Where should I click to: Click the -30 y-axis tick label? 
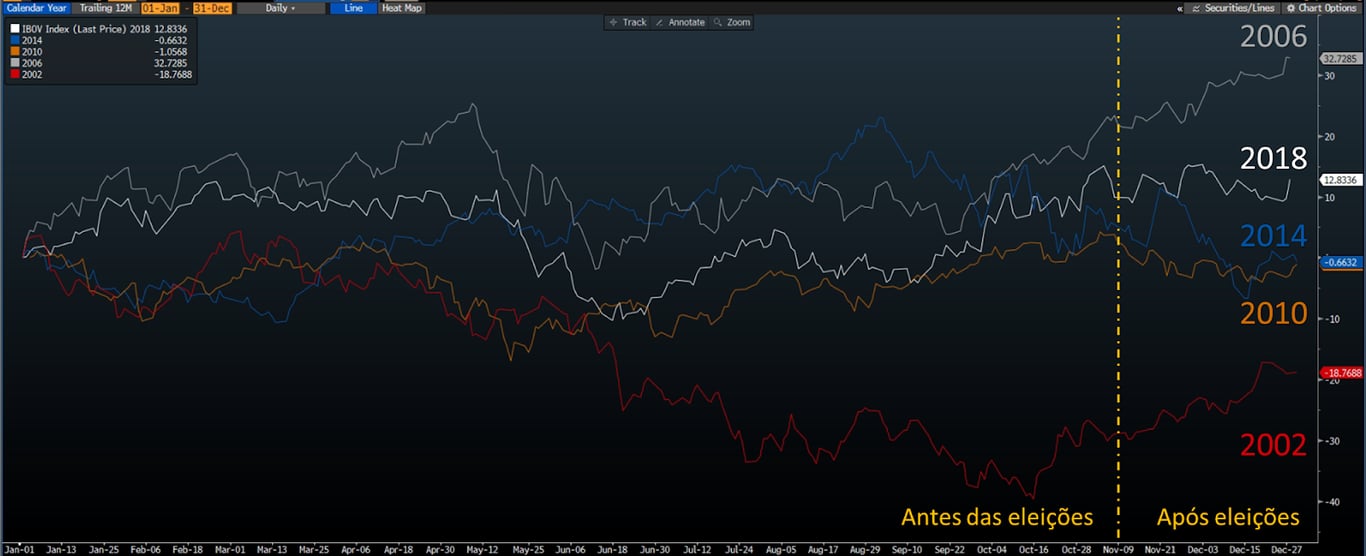(x=1331, y=441)
